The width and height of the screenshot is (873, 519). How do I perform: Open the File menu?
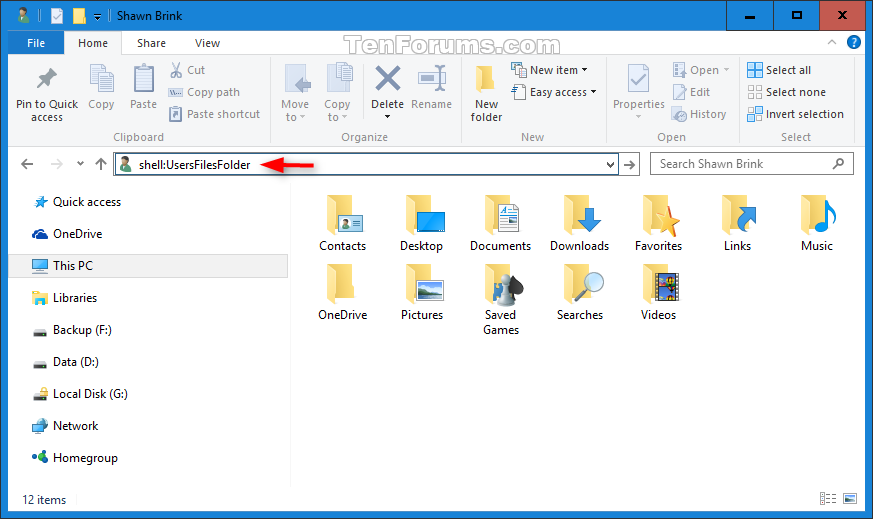(36, 43)
